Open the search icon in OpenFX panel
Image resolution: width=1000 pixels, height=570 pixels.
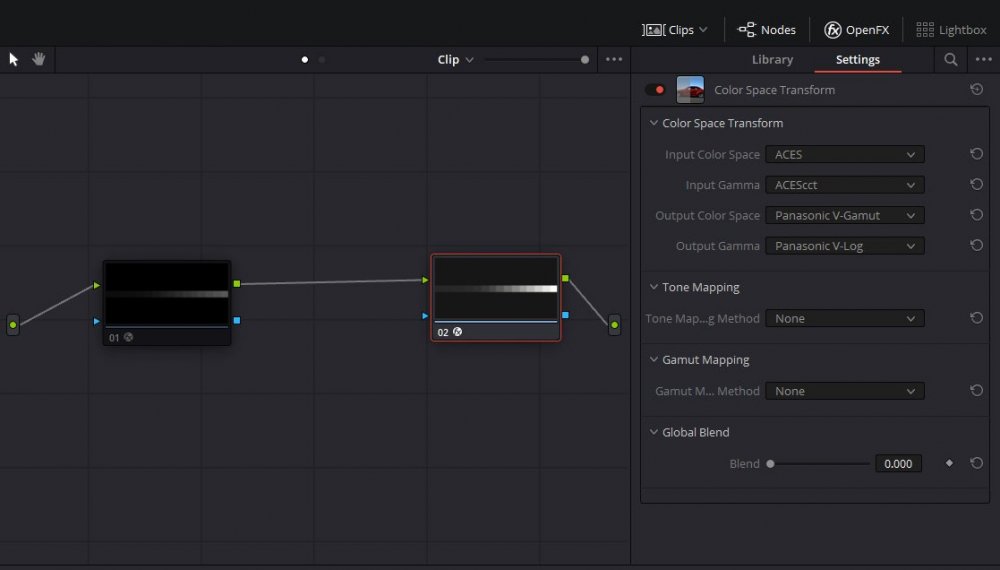[x=951, y=60]
